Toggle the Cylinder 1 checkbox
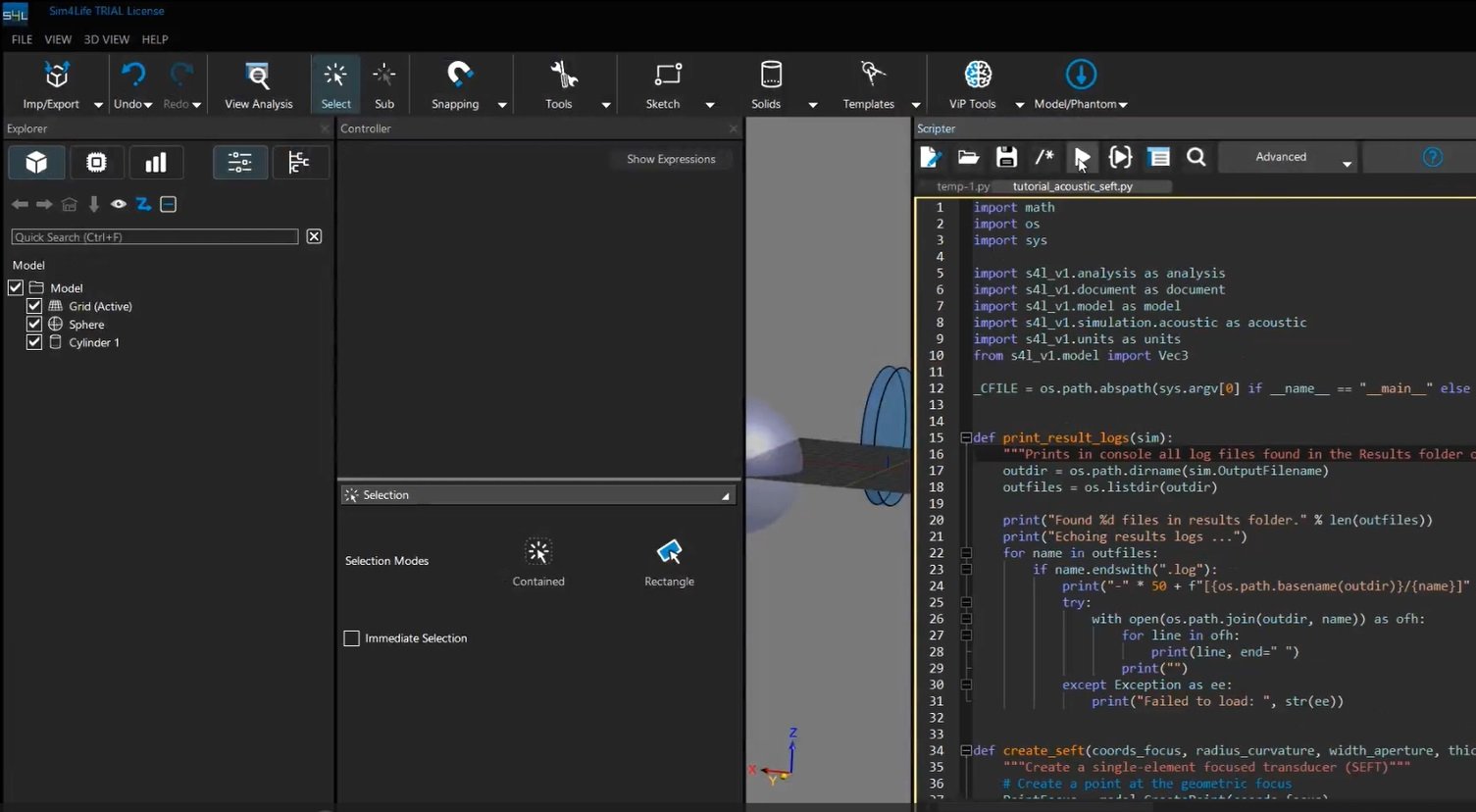Viewport: 1476px width, 812px height. point(34,342)
